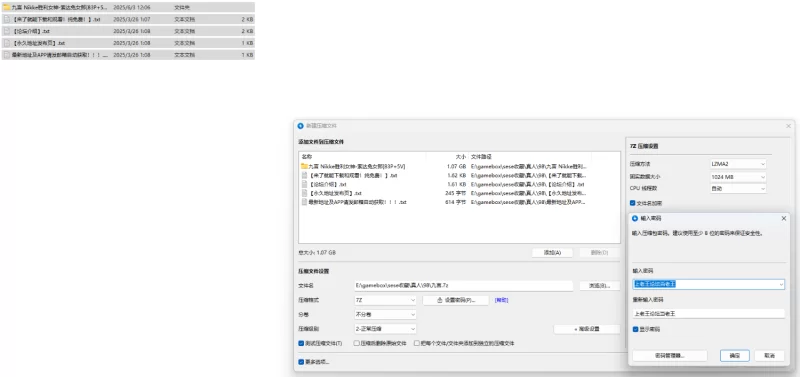Click the 重新输入密码 input field
The width and height of the screenshot is (800, 377).
[x=708, y=314]
